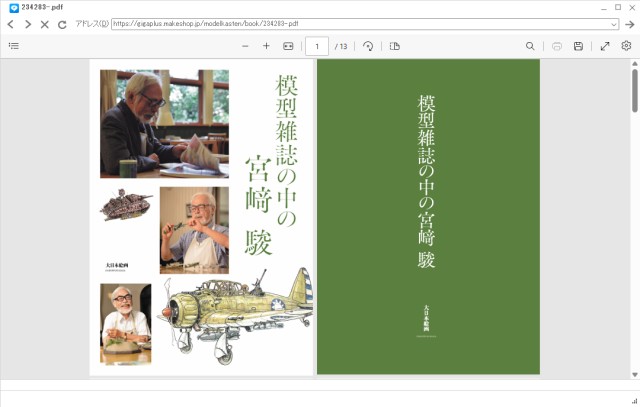Maximize the window
Screen dimensions: 640x407
pos(618,7)
